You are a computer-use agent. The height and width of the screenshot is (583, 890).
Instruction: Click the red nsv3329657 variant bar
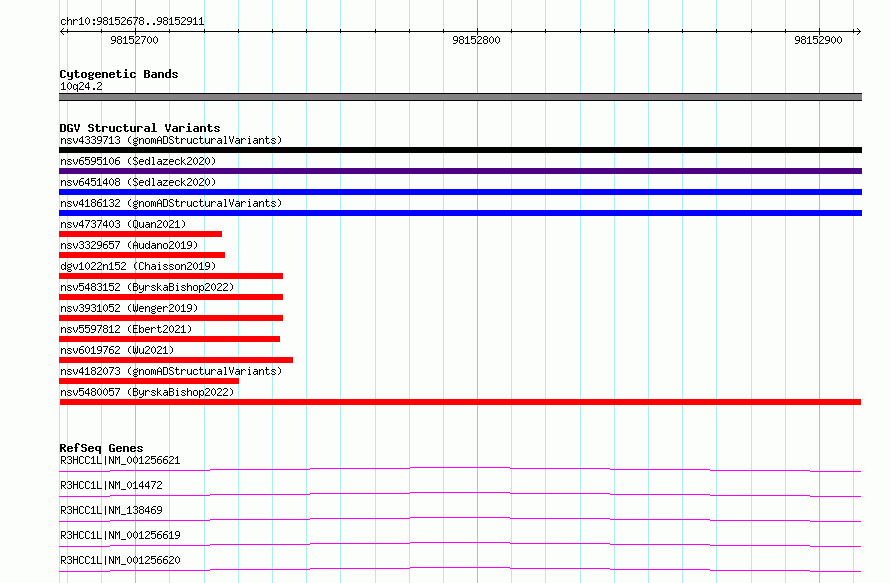tap(142, 255)
